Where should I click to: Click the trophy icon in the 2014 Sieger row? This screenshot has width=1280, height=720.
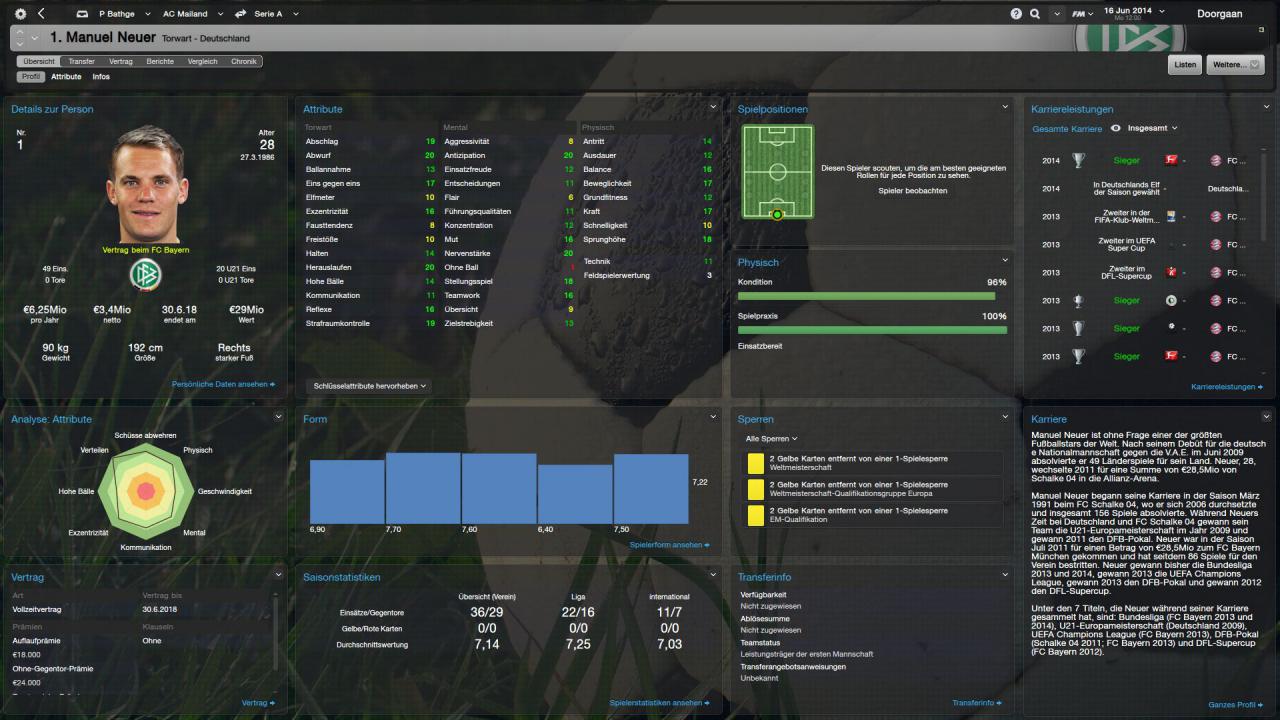[1078, 160]
